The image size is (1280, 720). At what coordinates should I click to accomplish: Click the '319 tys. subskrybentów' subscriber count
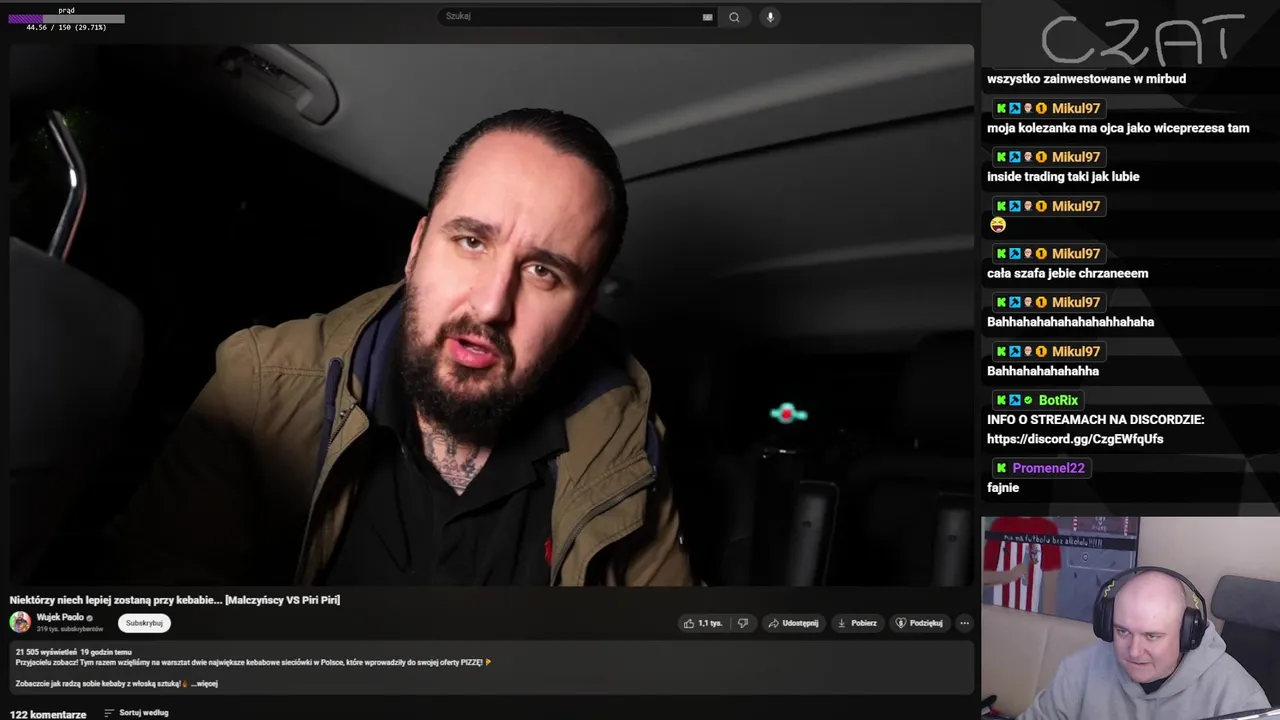(x=70, y=629)
